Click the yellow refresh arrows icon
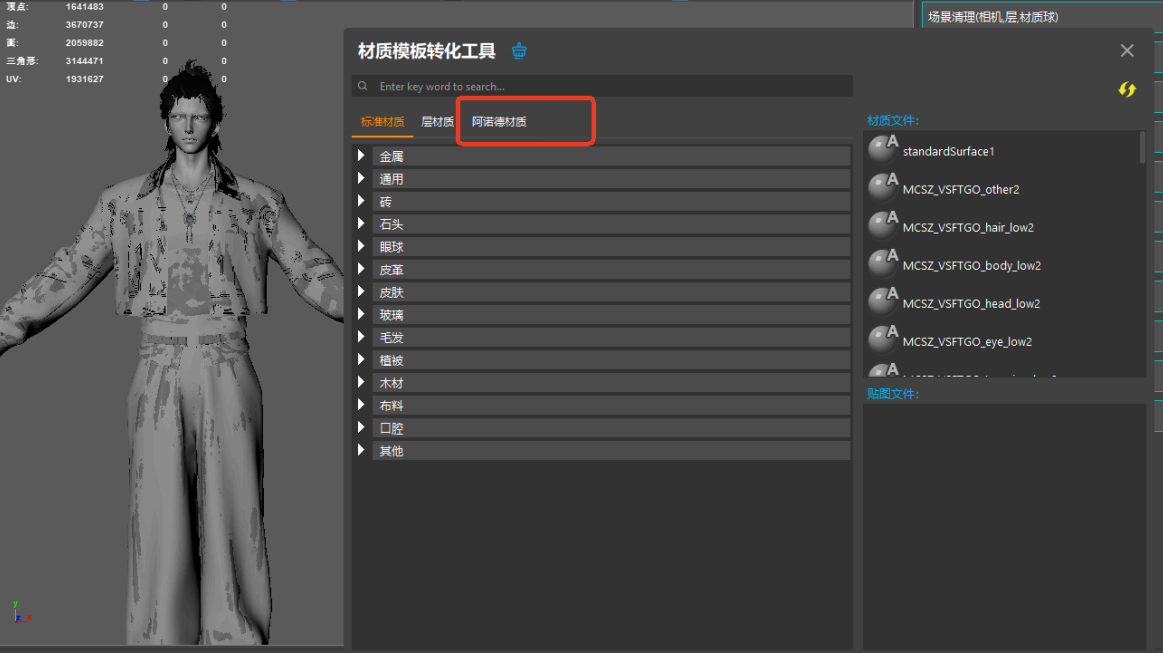The image size is (1163, 653). pyautogui.click(x=1127, y=89)
